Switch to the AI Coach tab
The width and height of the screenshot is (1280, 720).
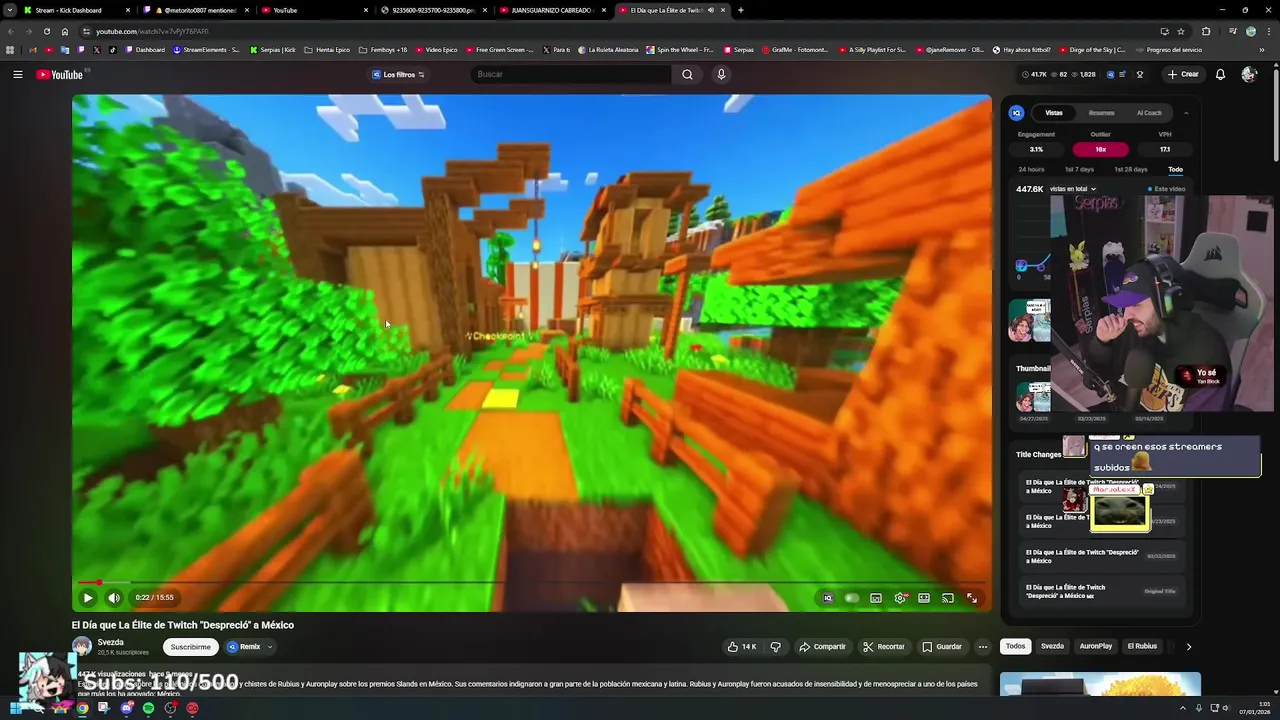[x=1149, y=113]
